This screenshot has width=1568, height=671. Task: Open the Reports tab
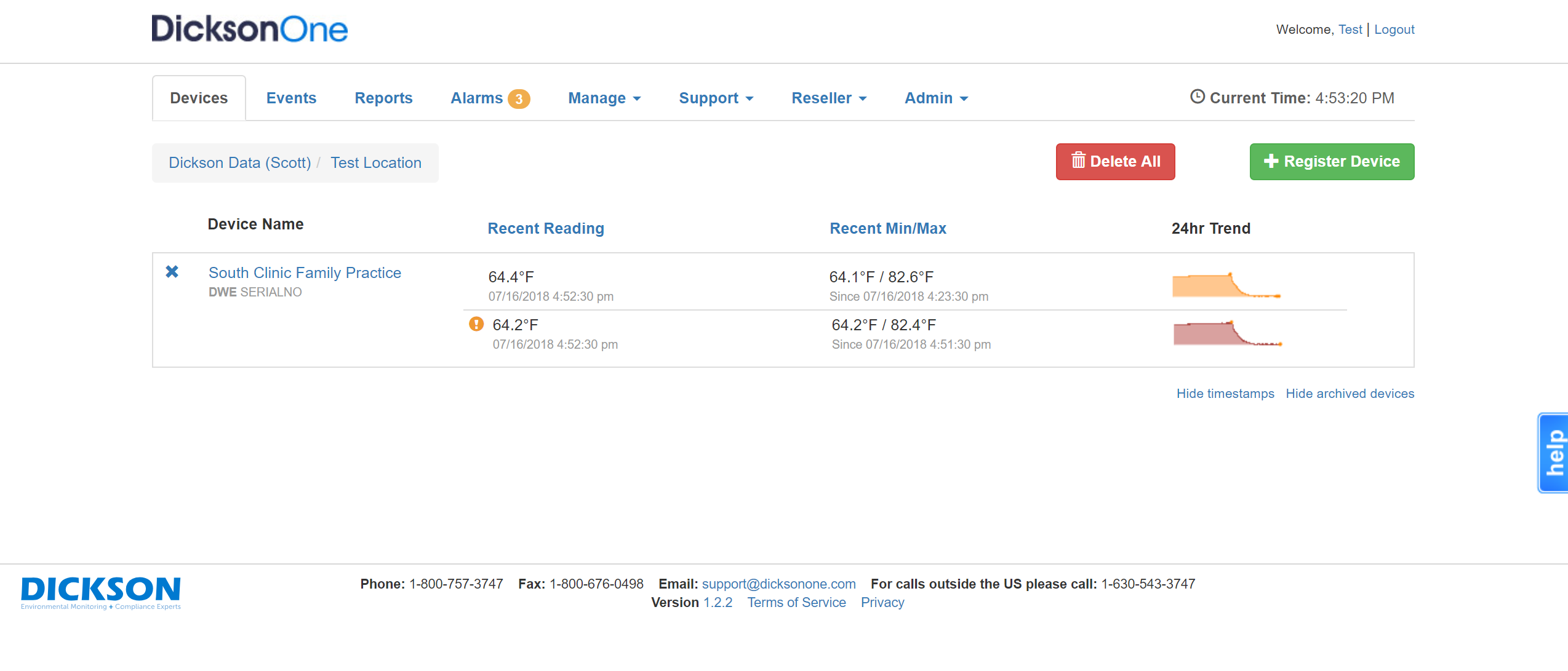383,98
